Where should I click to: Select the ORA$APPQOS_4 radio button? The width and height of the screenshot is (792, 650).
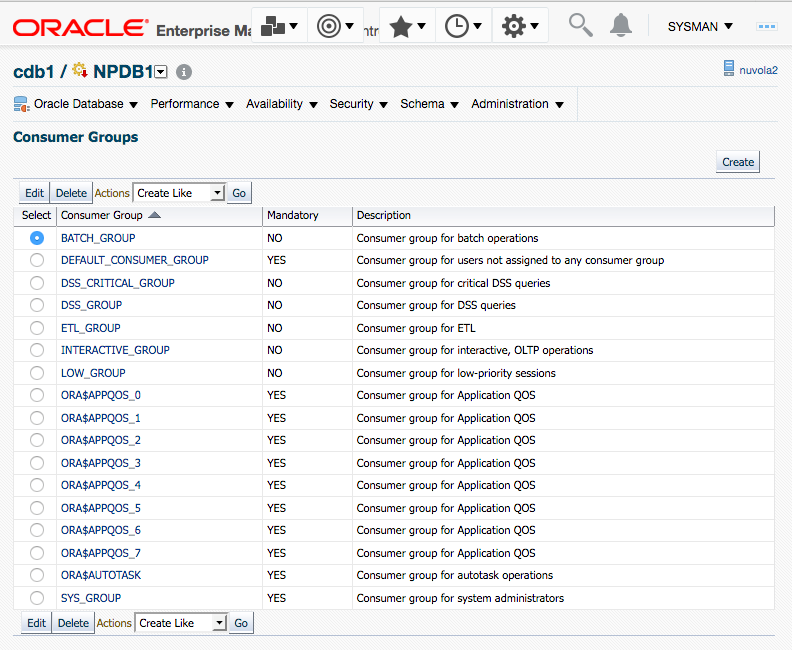coord(37,485)
